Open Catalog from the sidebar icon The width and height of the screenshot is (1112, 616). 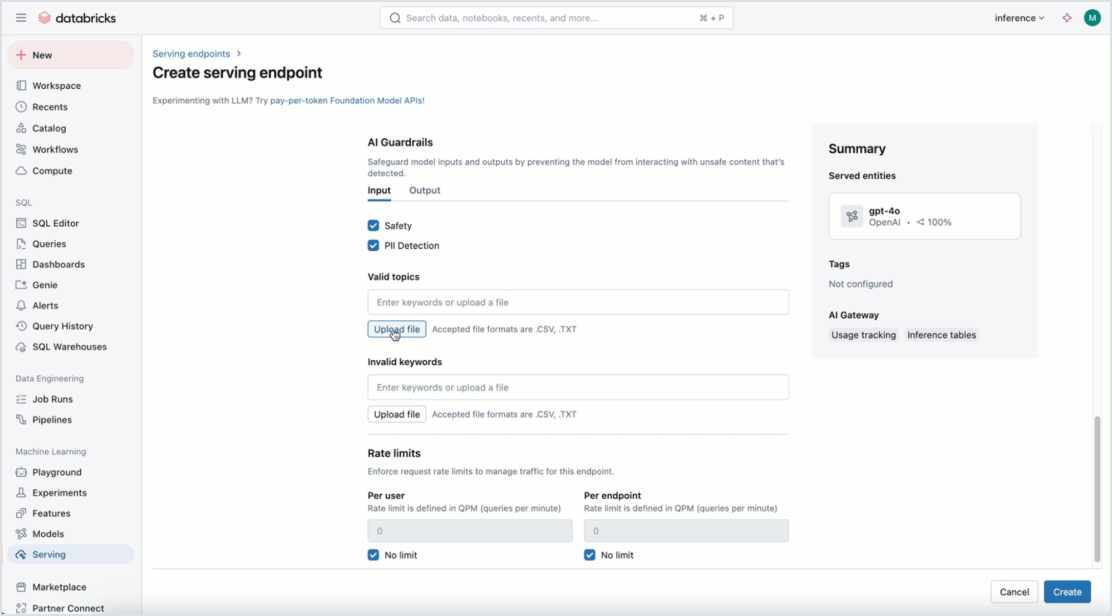pos(21,128)
